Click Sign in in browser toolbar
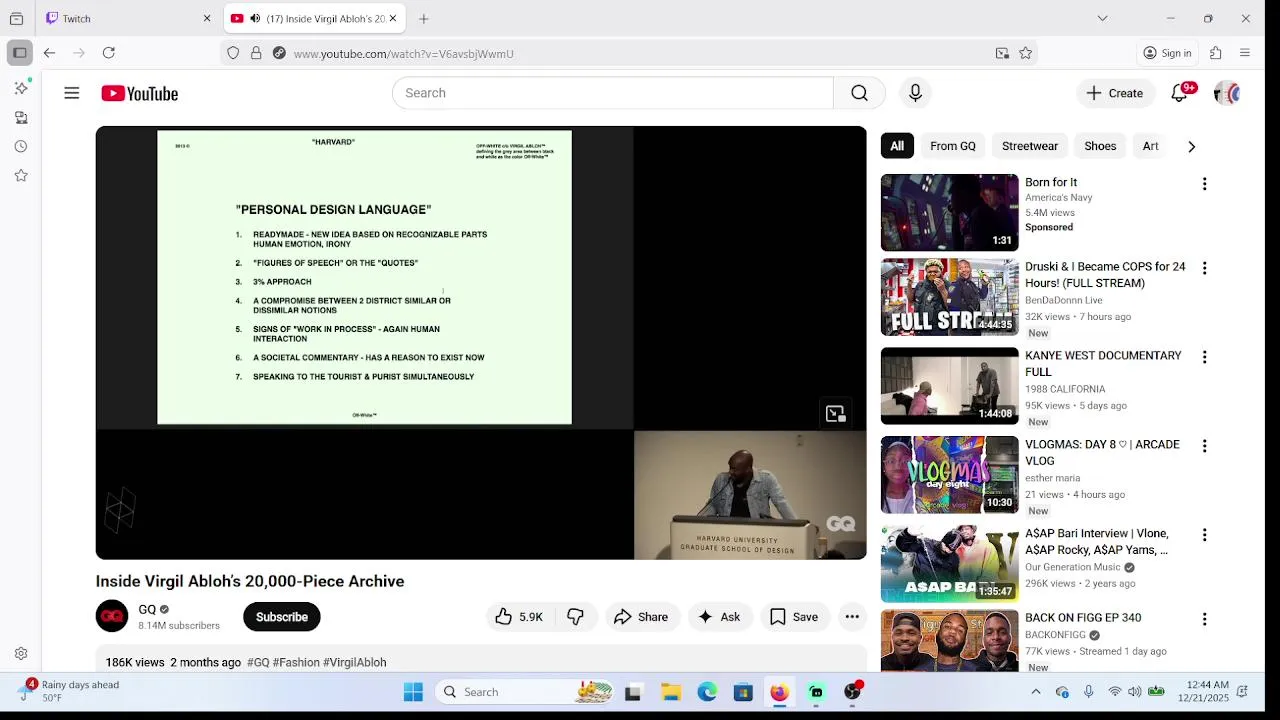The height and width of the screenshot is (720, 1280). point(1167,53)
